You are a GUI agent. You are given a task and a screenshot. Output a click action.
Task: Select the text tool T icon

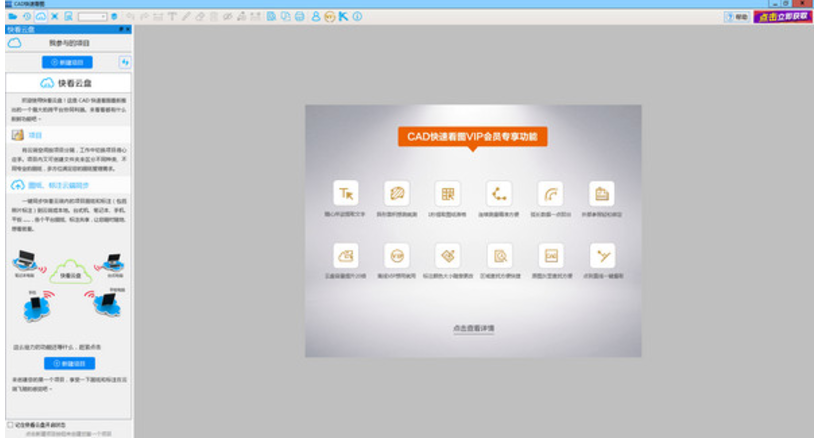(x=173, y=17)
